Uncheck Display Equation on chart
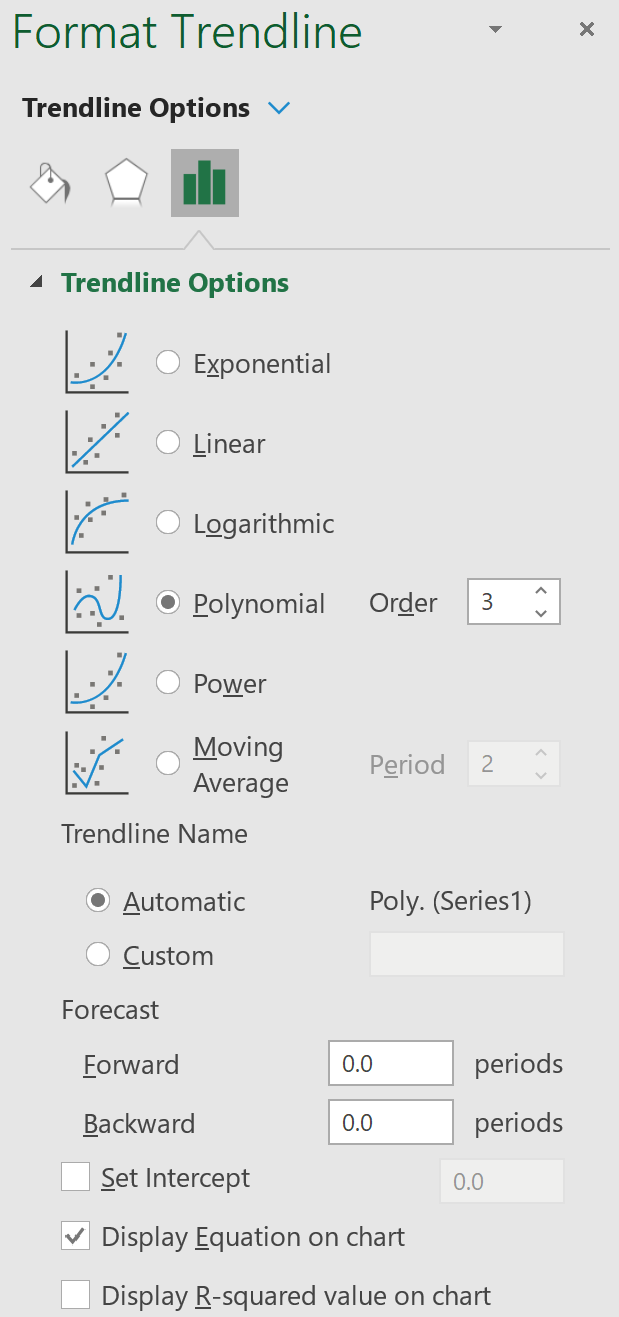Screen dimensions: 619x1317 tap(75, 1236)
